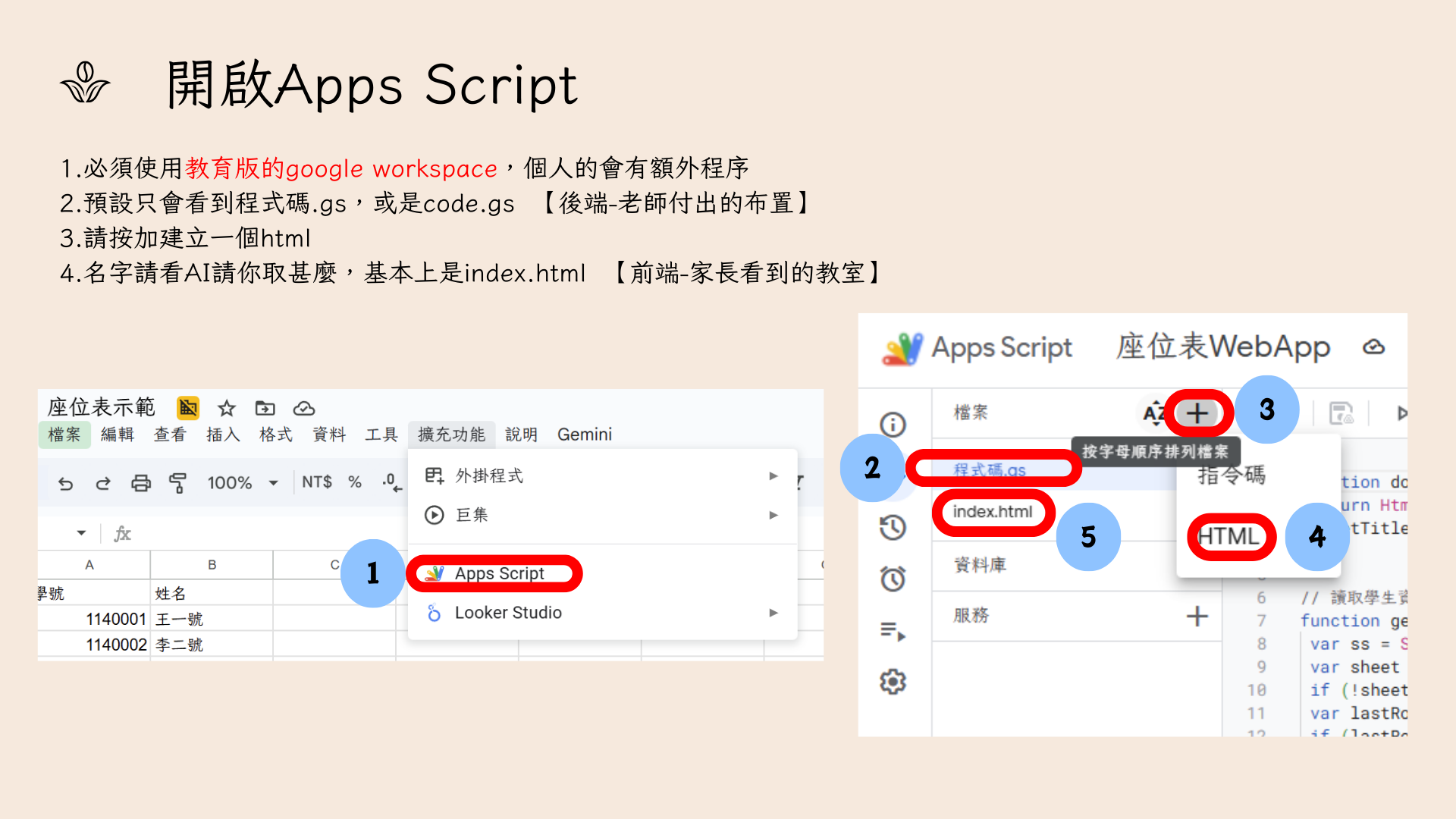
Task: Choose HTML from the add-file menu
Action: point(1228,536)
